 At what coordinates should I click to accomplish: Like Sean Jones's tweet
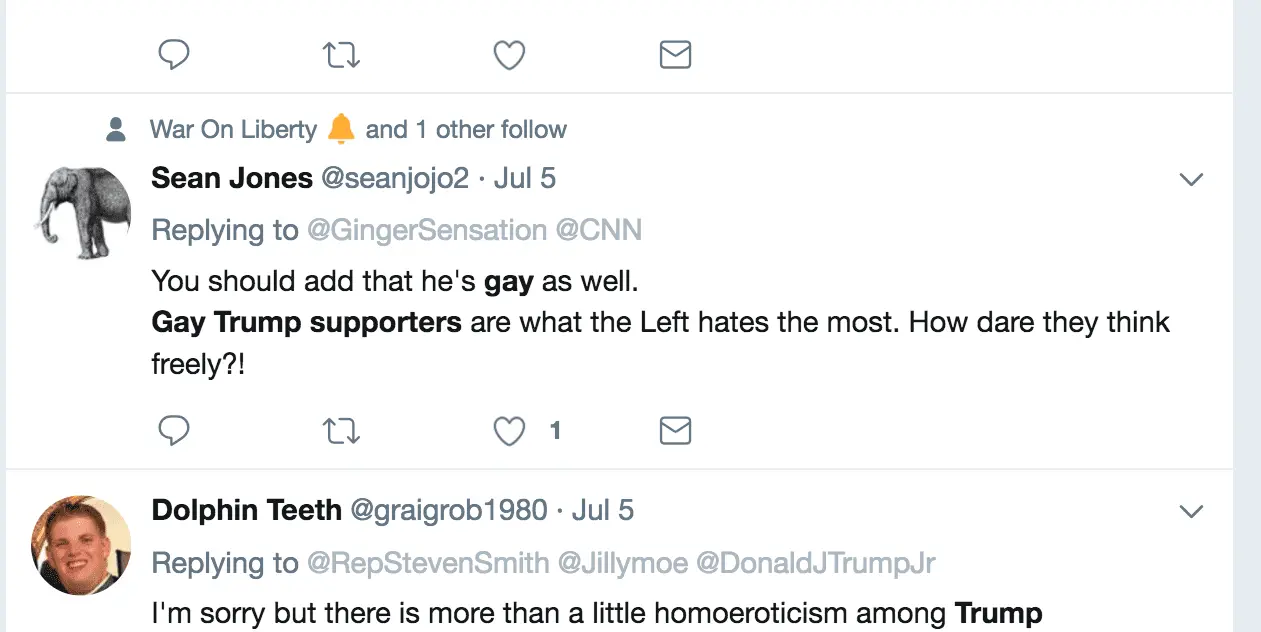[510, 431]
